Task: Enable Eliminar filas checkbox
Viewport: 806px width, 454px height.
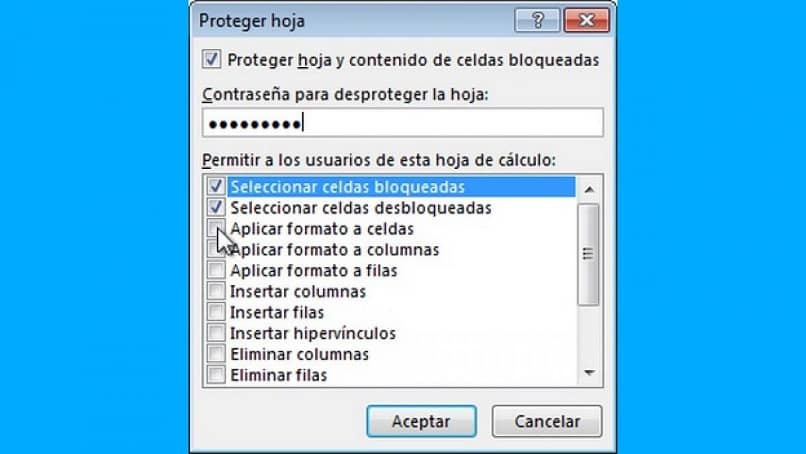Action: click(x=216, y=375)
